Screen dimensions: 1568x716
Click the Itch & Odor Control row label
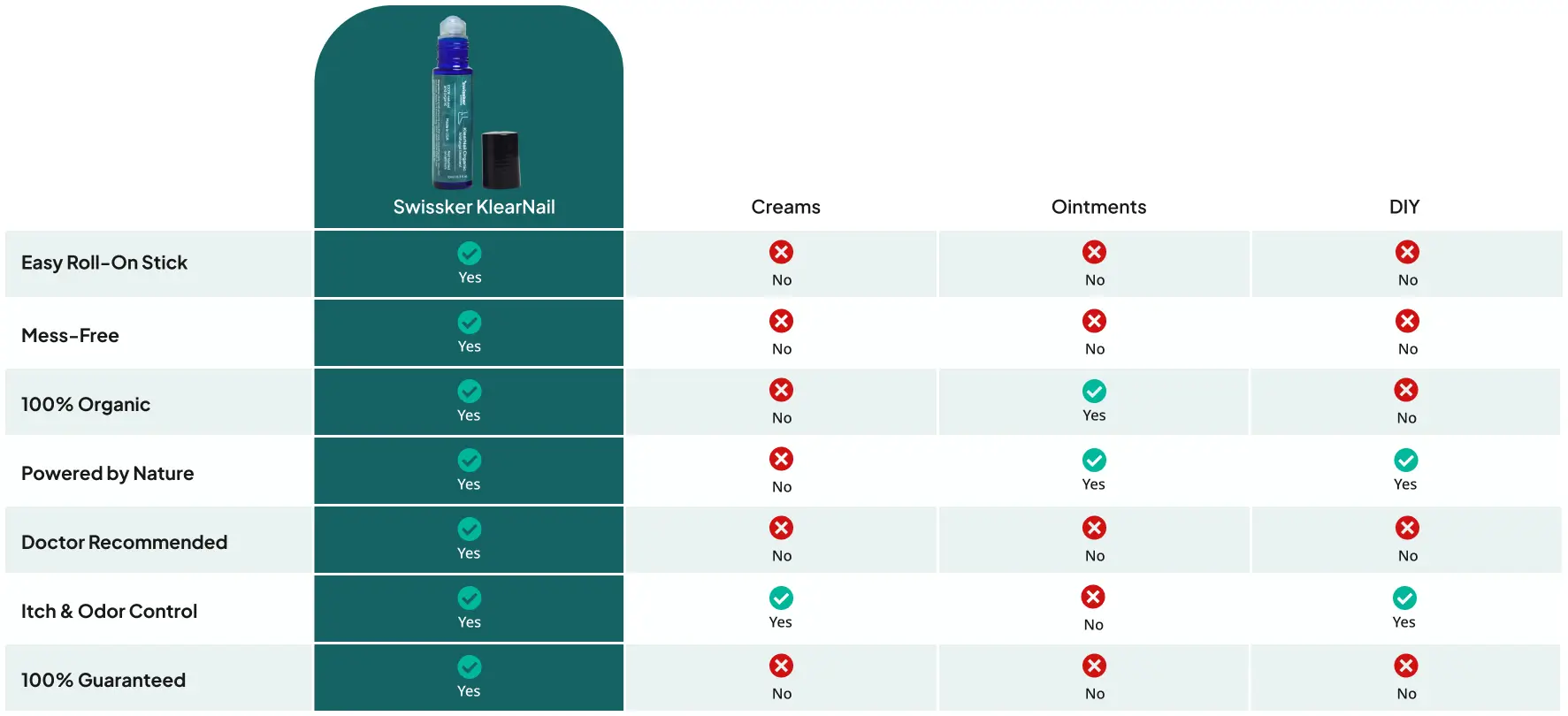[x=110, y=611]
